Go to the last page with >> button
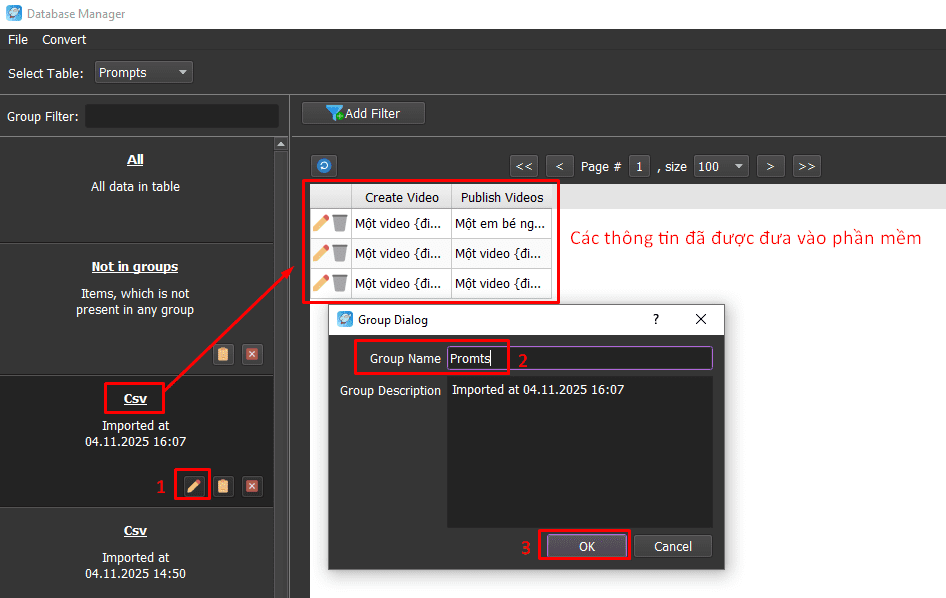The width and height of the screenshot is (946, 598). [807, 166]
